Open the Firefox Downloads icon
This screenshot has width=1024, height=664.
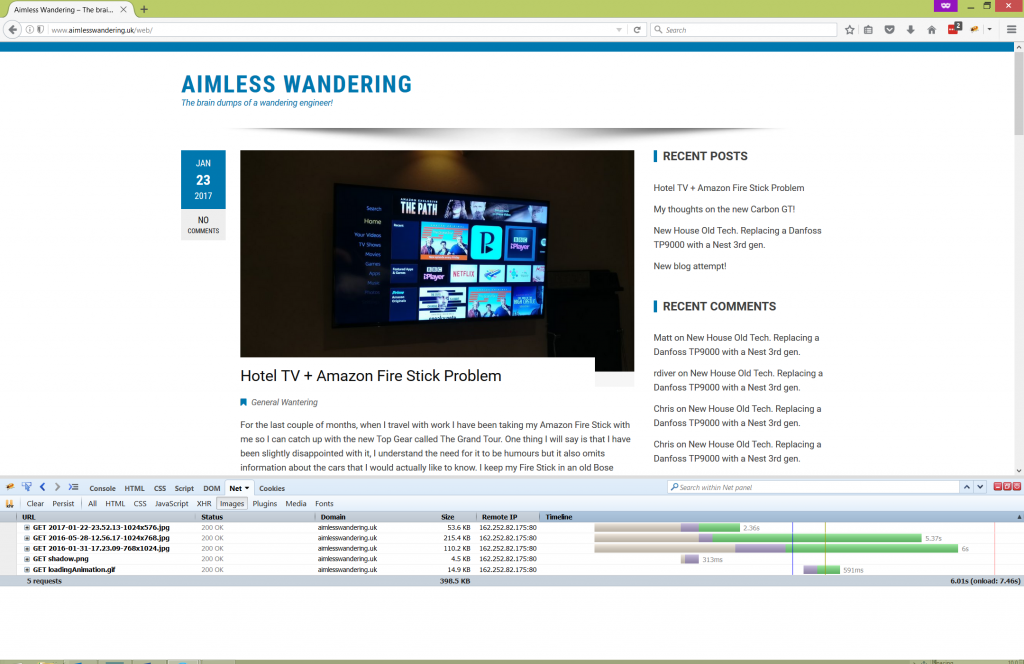(910, 29)
